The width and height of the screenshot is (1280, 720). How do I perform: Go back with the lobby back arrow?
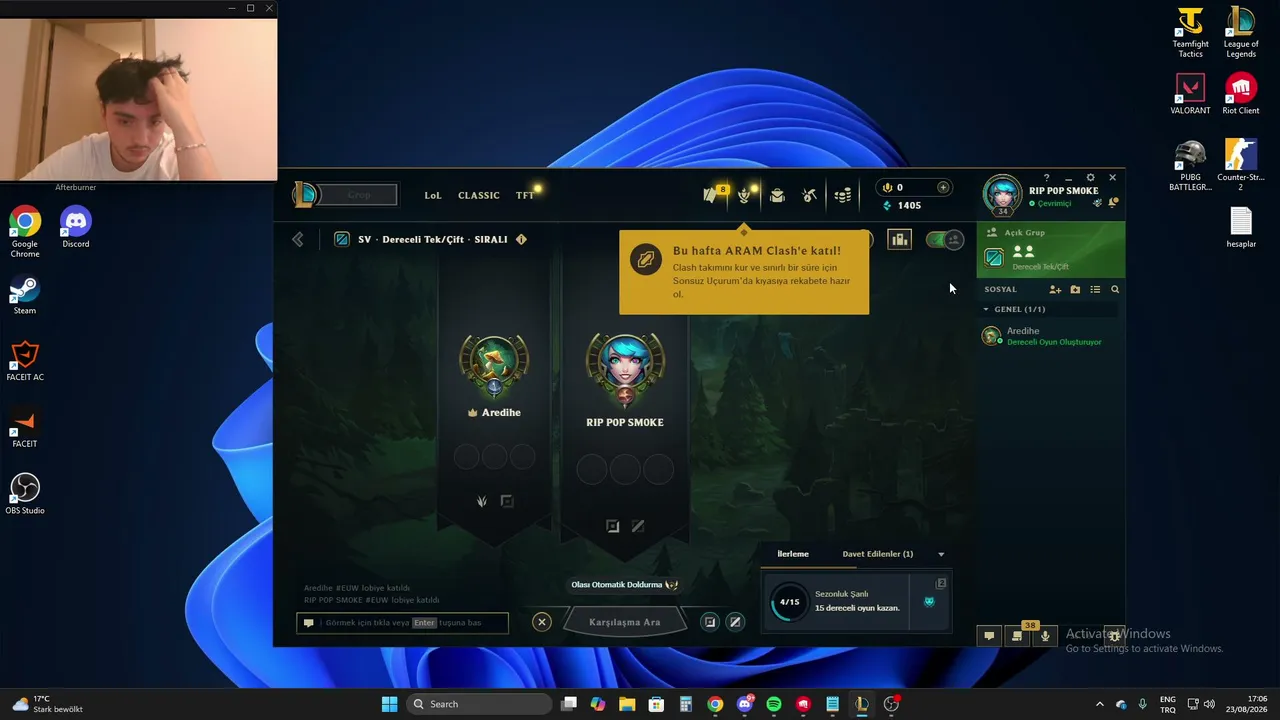pos(298,239)
